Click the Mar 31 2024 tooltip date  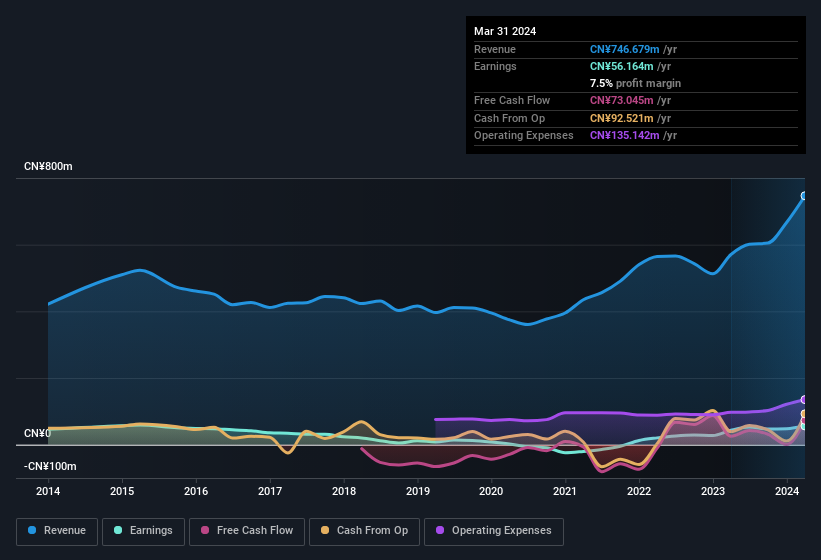pyautogui.click(x=505, y=31)
